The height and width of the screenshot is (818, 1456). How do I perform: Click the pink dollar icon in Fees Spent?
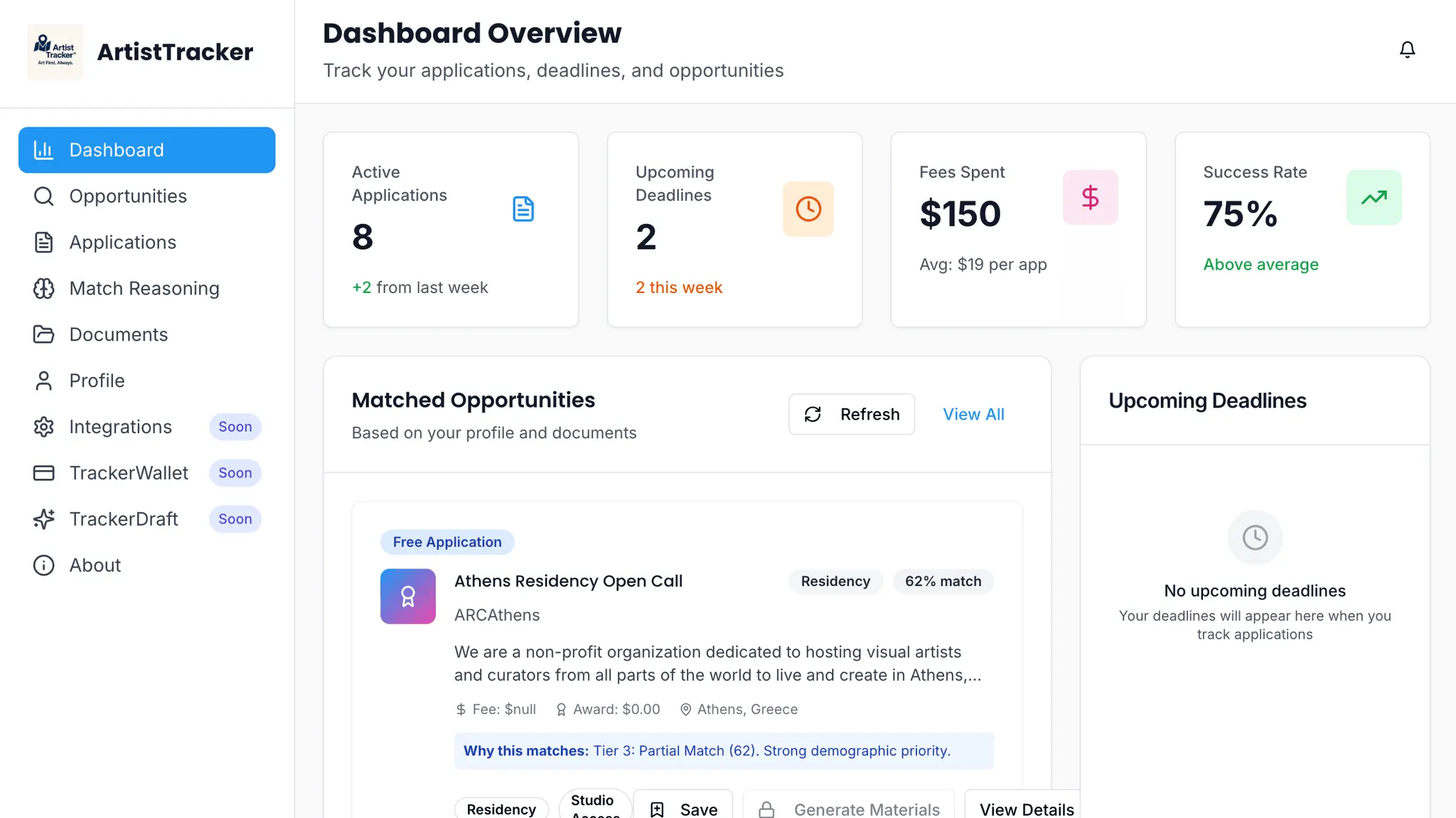click(x=1091, y=198)
